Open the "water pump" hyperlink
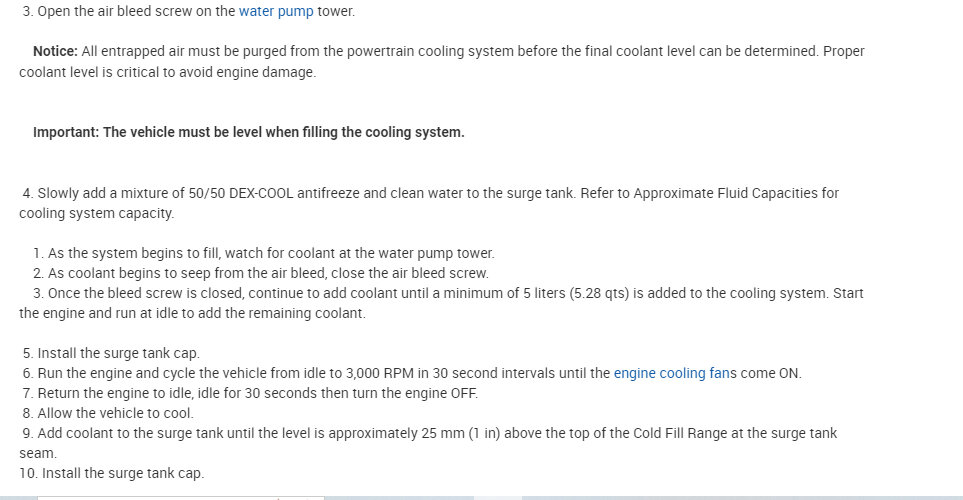The image size is (963, 500). (x=275, y=12)
